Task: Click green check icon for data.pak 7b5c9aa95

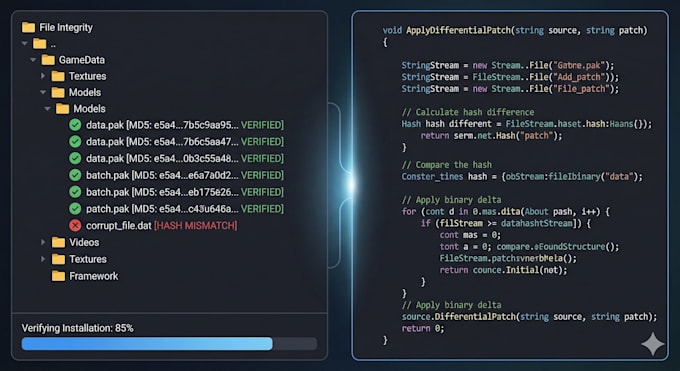Action: tap(75, 125)
